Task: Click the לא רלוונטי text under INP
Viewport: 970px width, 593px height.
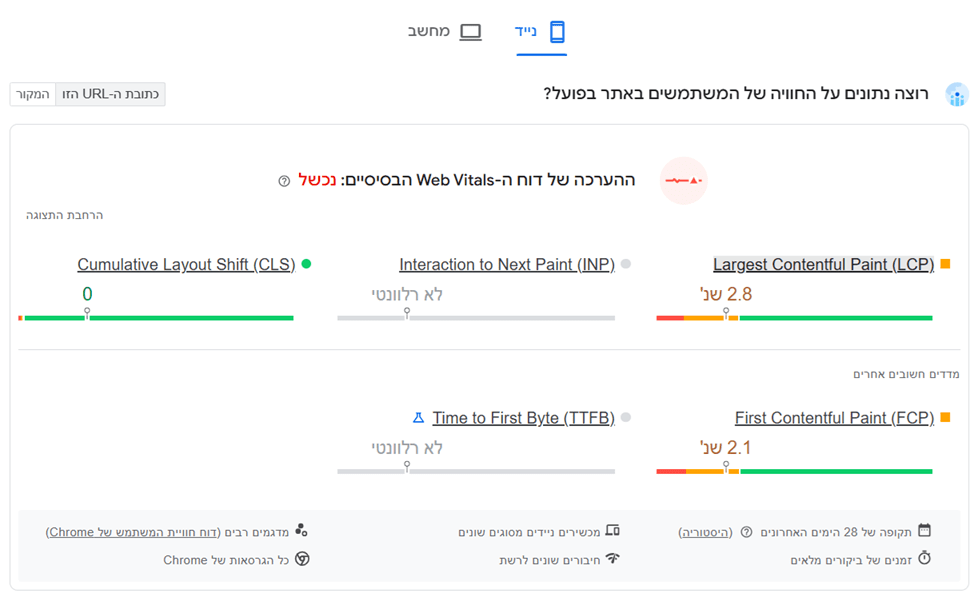Action: [x=407, y=294]
